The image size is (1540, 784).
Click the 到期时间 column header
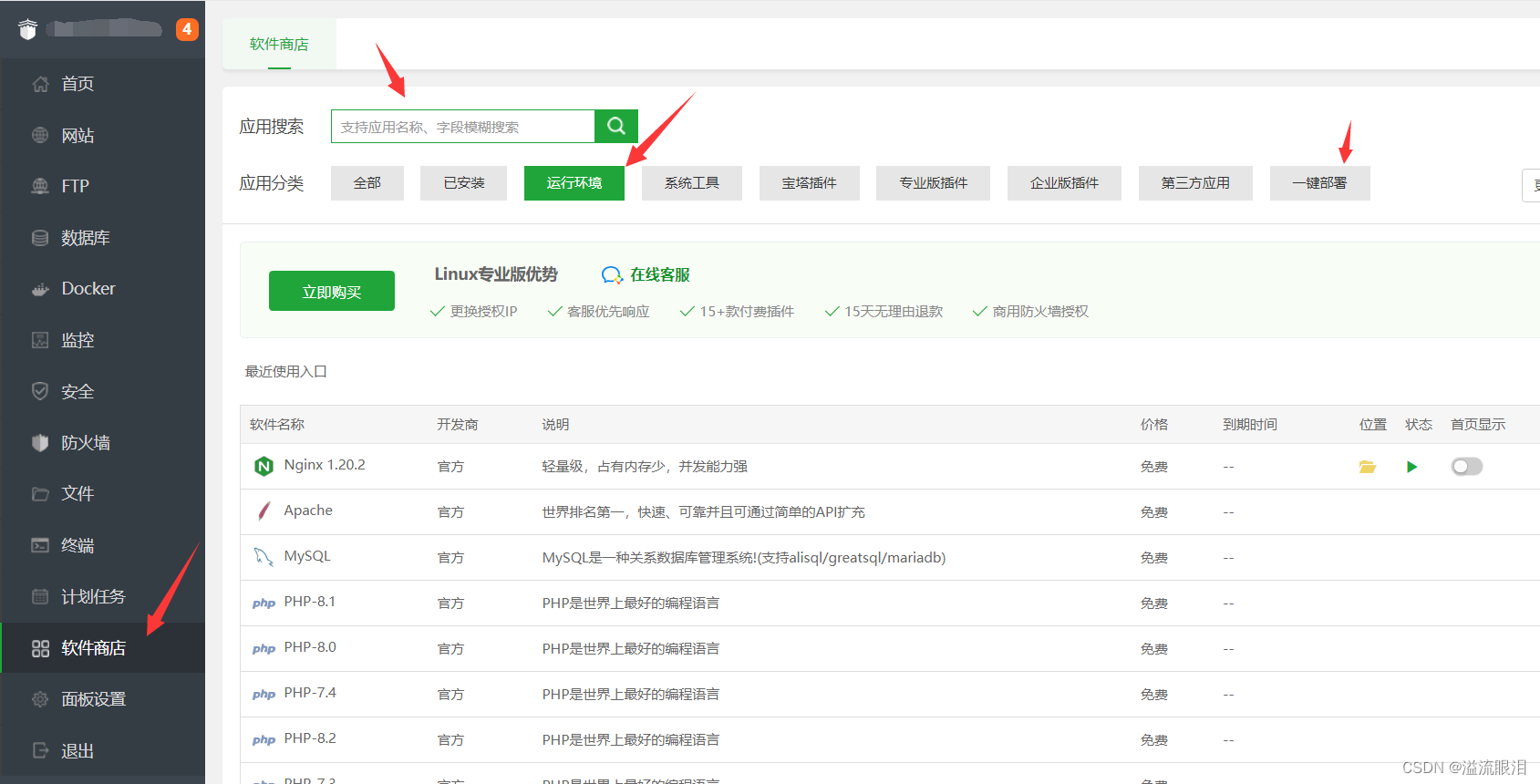[1250, 425]
